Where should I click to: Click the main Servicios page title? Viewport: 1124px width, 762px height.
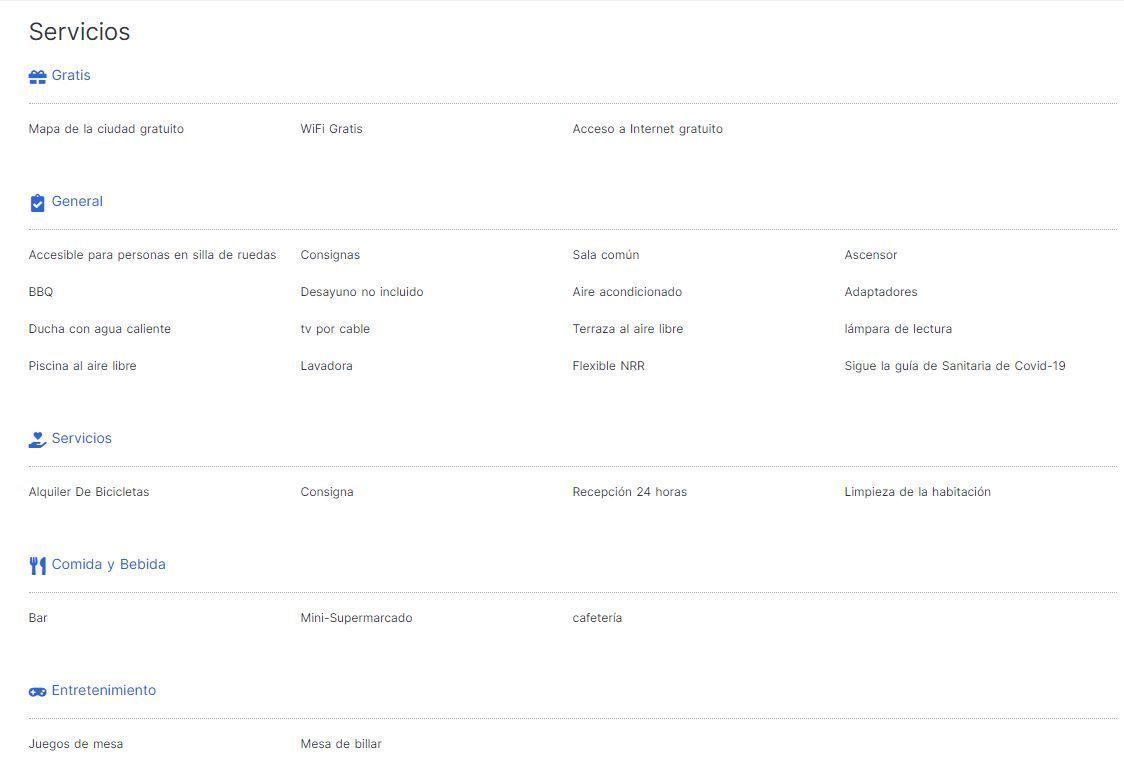point(80,32)
